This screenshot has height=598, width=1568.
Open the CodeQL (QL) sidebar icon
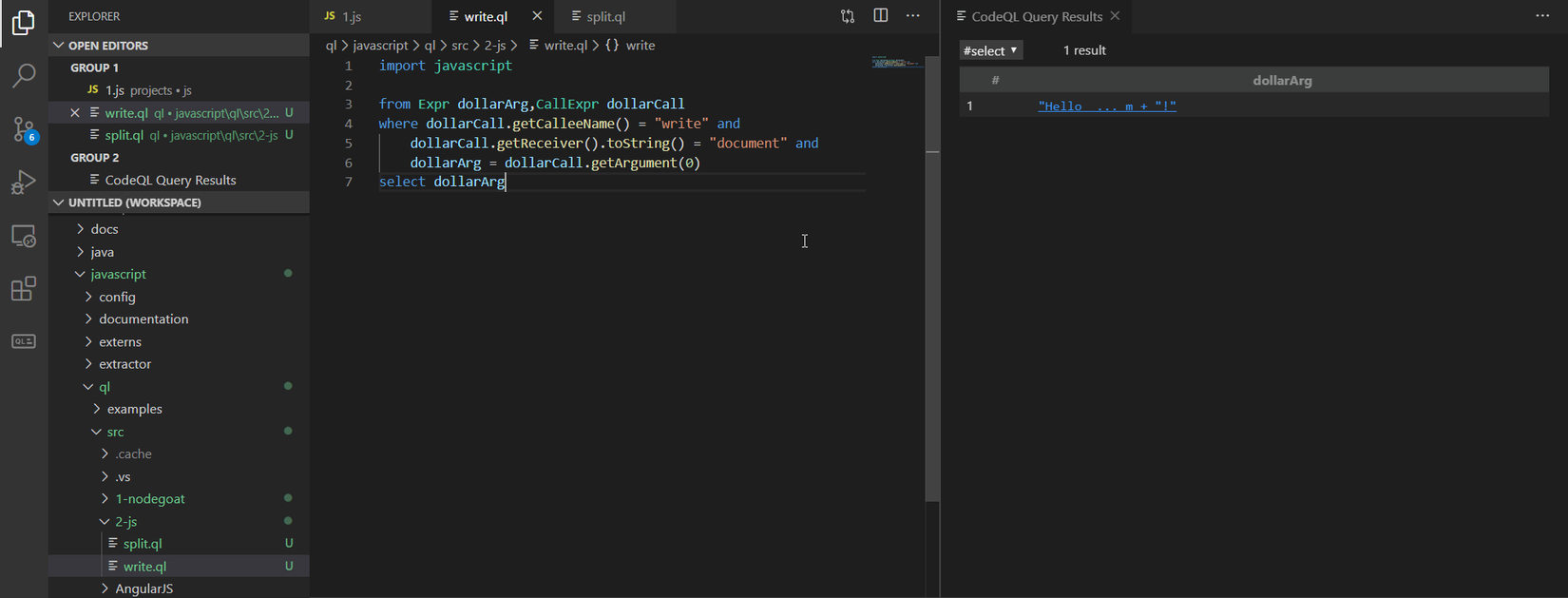[24, 341]
